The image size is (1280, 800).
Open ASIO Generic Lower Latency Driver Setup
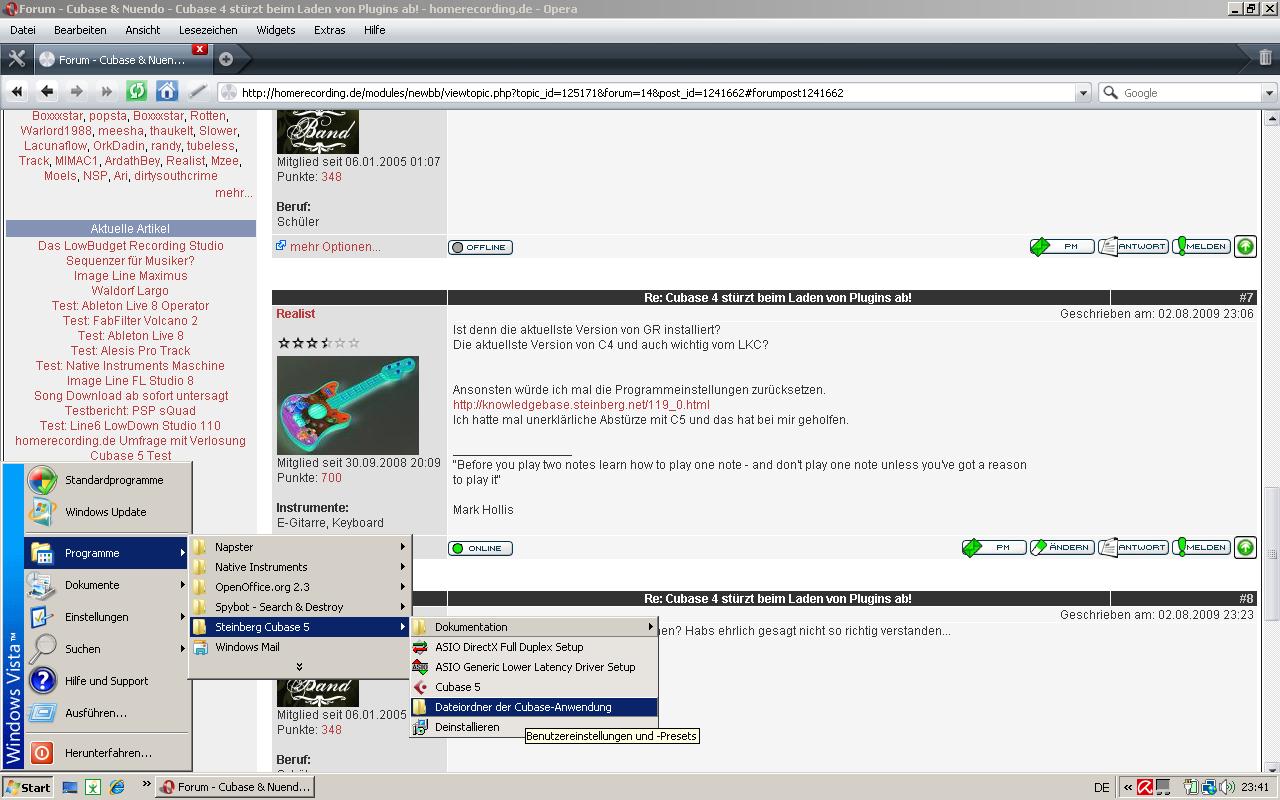pos(534,667)
